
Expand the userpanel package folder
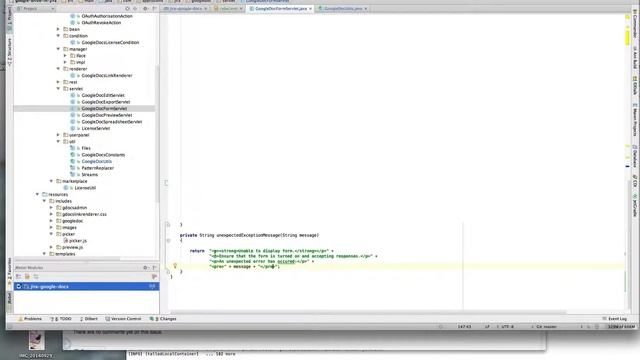click(58, 135)
